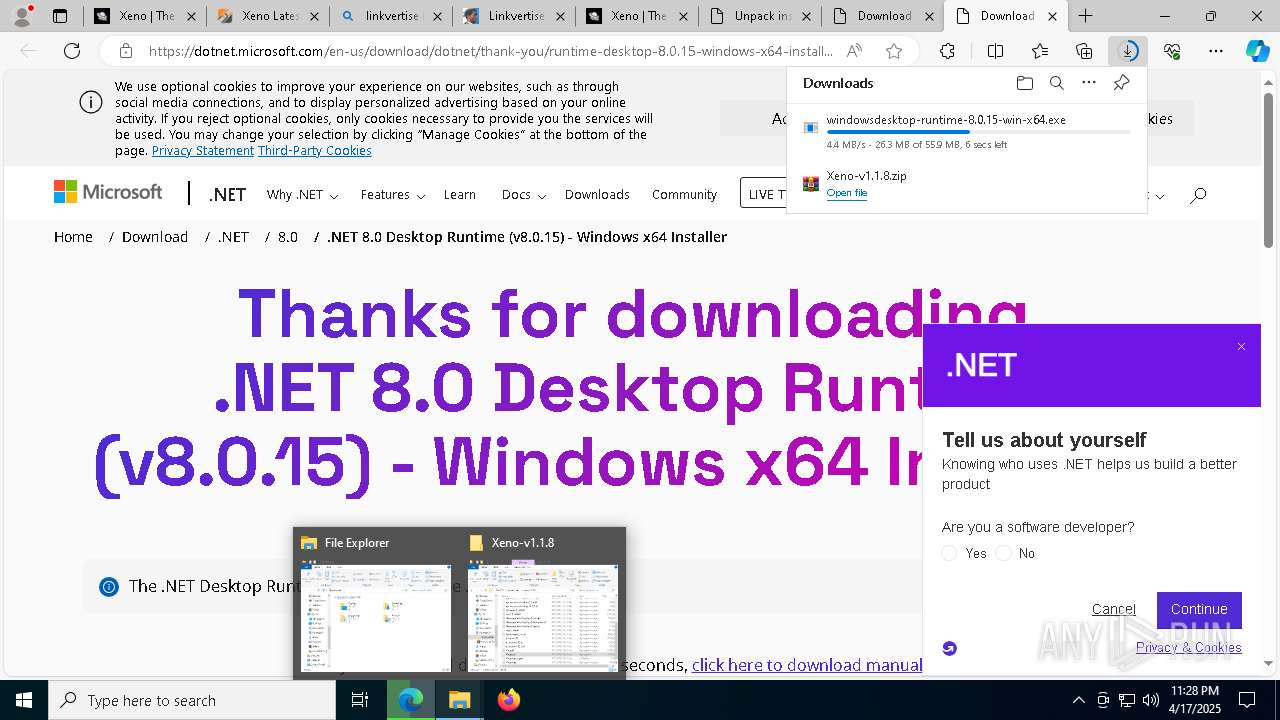Switch to the first Xeno | The tab

[146, 16]
